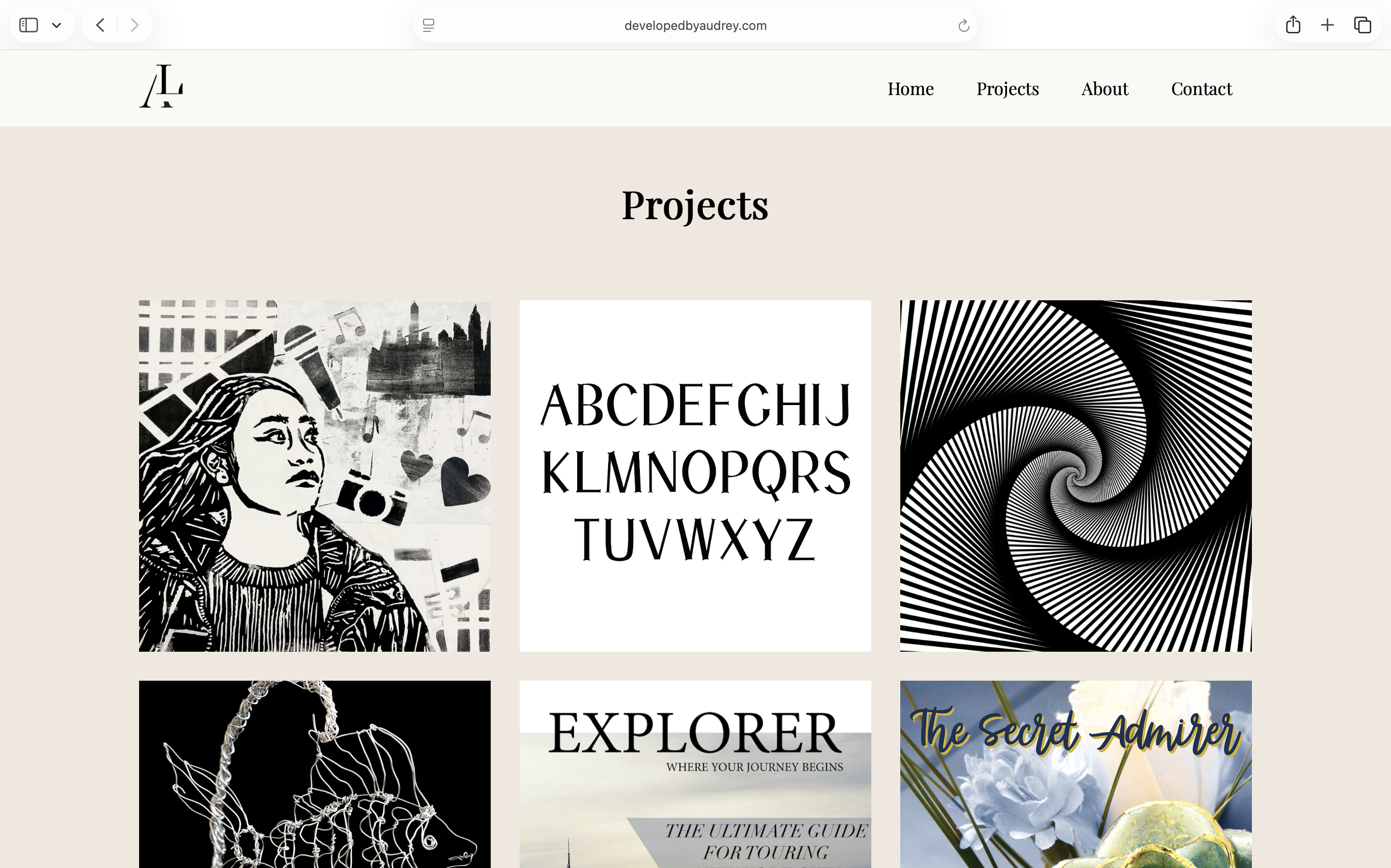Click the forward navigation arrow
Viewport: 1391px width, 868px height.
pyautogui.click(x=134, y=25)
